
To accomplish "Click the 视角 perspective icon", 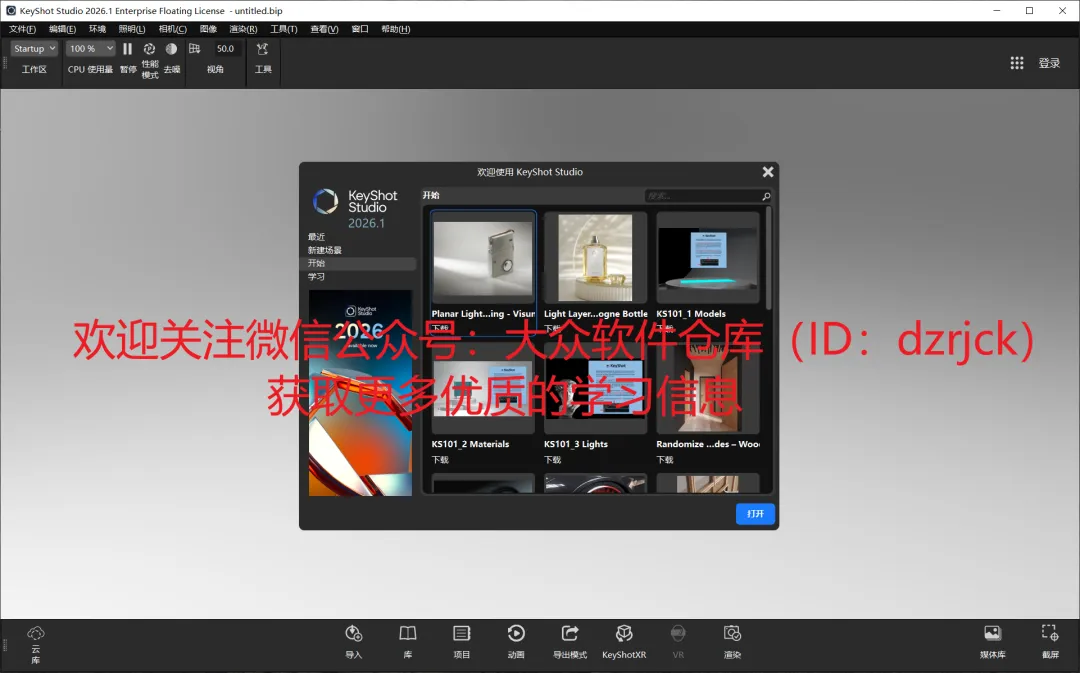I will [195, 49].
